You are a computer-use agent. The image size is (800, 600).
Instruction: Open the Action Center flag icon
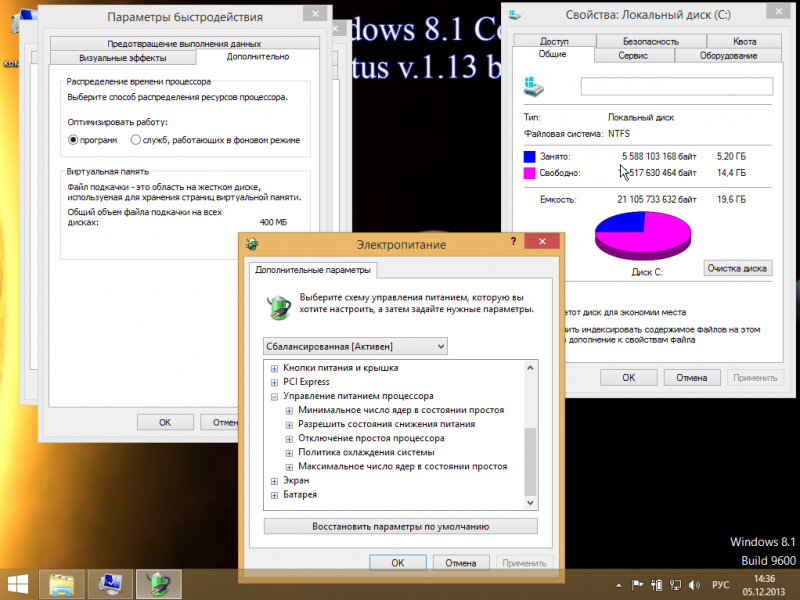point(637,585)
